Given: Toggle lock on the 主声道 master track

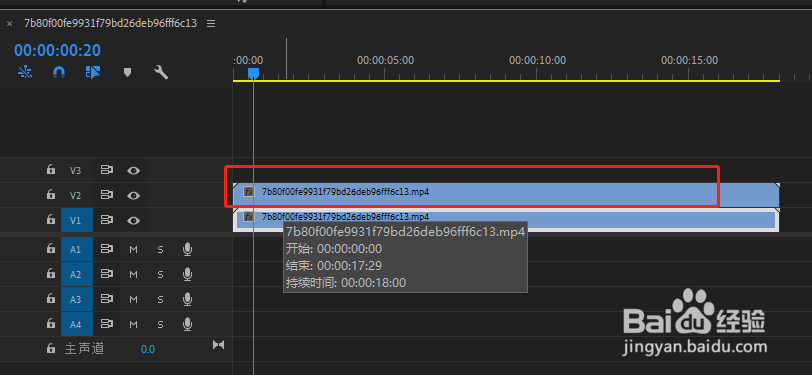Looking at the screenshot, I should pos(50,349).
